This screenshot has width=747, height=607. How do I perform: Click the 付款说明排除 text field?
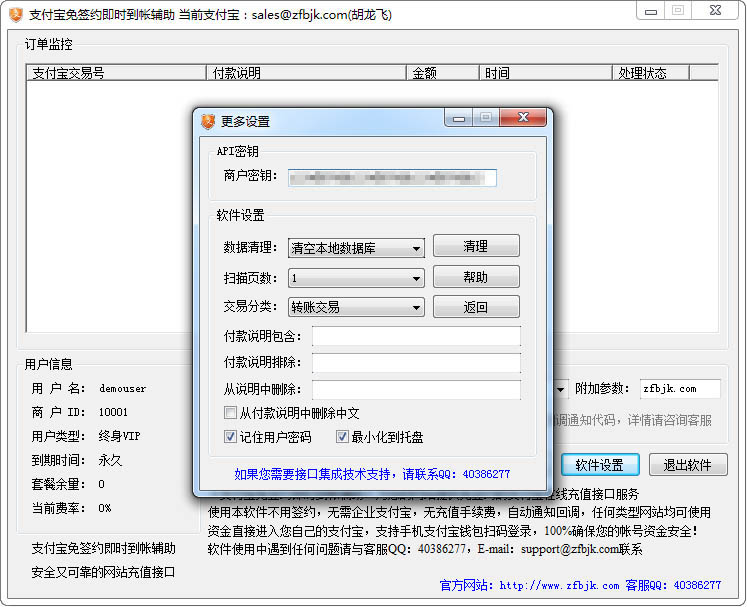pyautogui.click(x=416, y=363)
